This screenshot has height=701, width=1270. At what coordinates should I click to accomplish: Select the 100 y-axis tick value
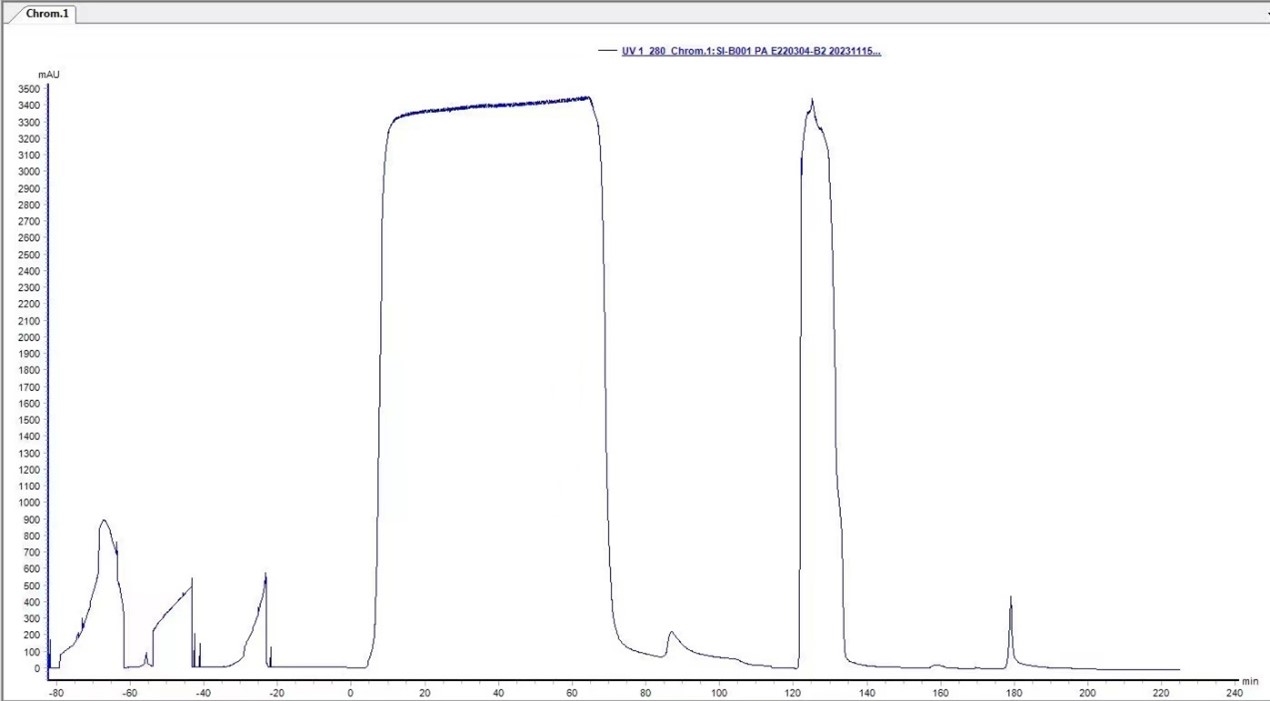point(33,652)
